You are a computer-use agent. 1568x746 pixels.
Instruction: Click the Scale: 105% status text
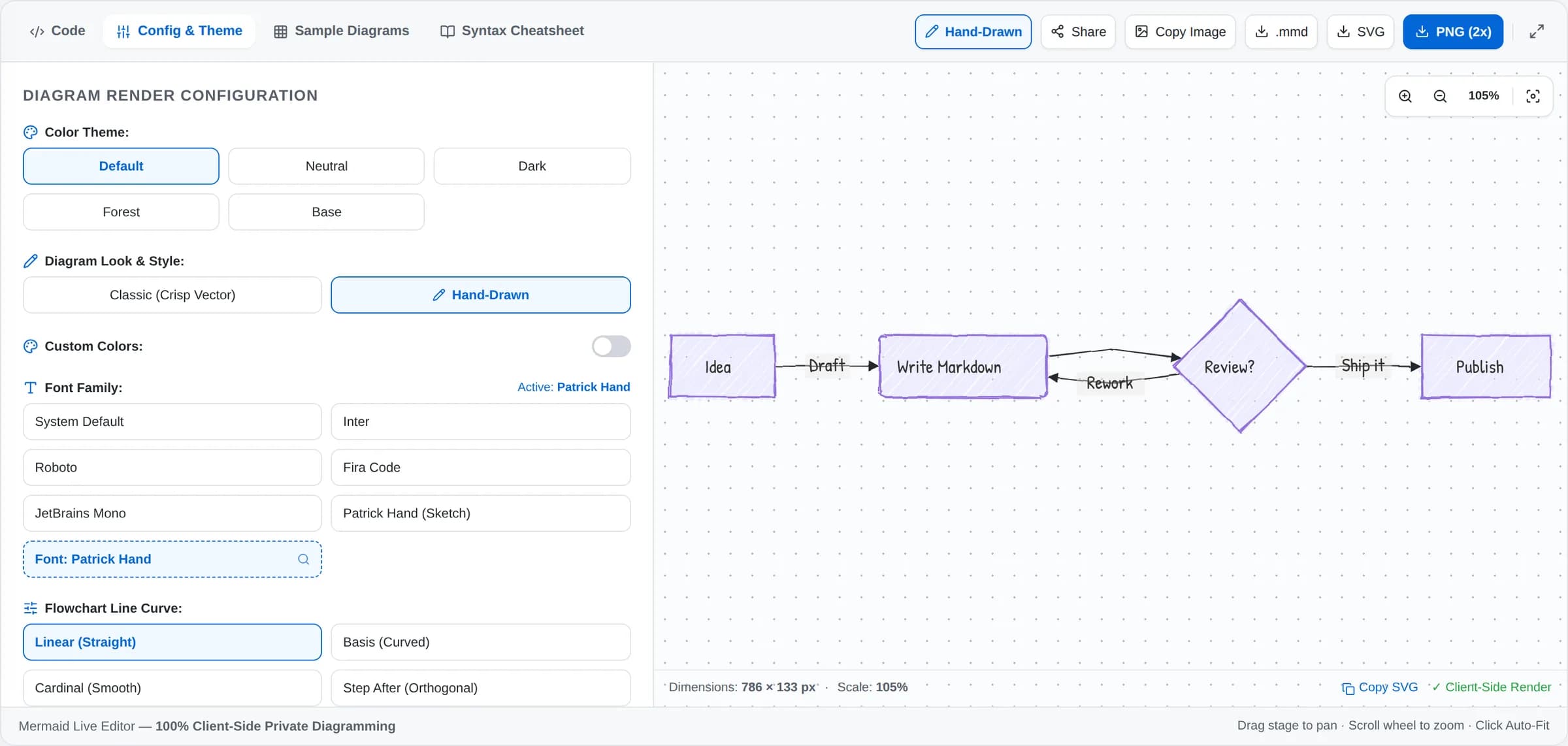click(x=872, y=687)
